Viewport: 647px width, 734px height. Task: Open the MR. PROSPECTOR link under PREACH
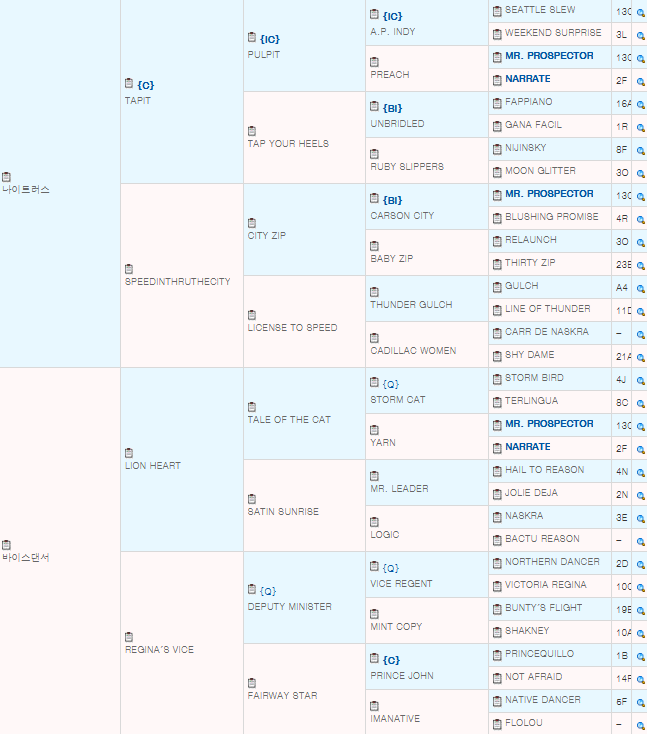[x=549, y=56]
